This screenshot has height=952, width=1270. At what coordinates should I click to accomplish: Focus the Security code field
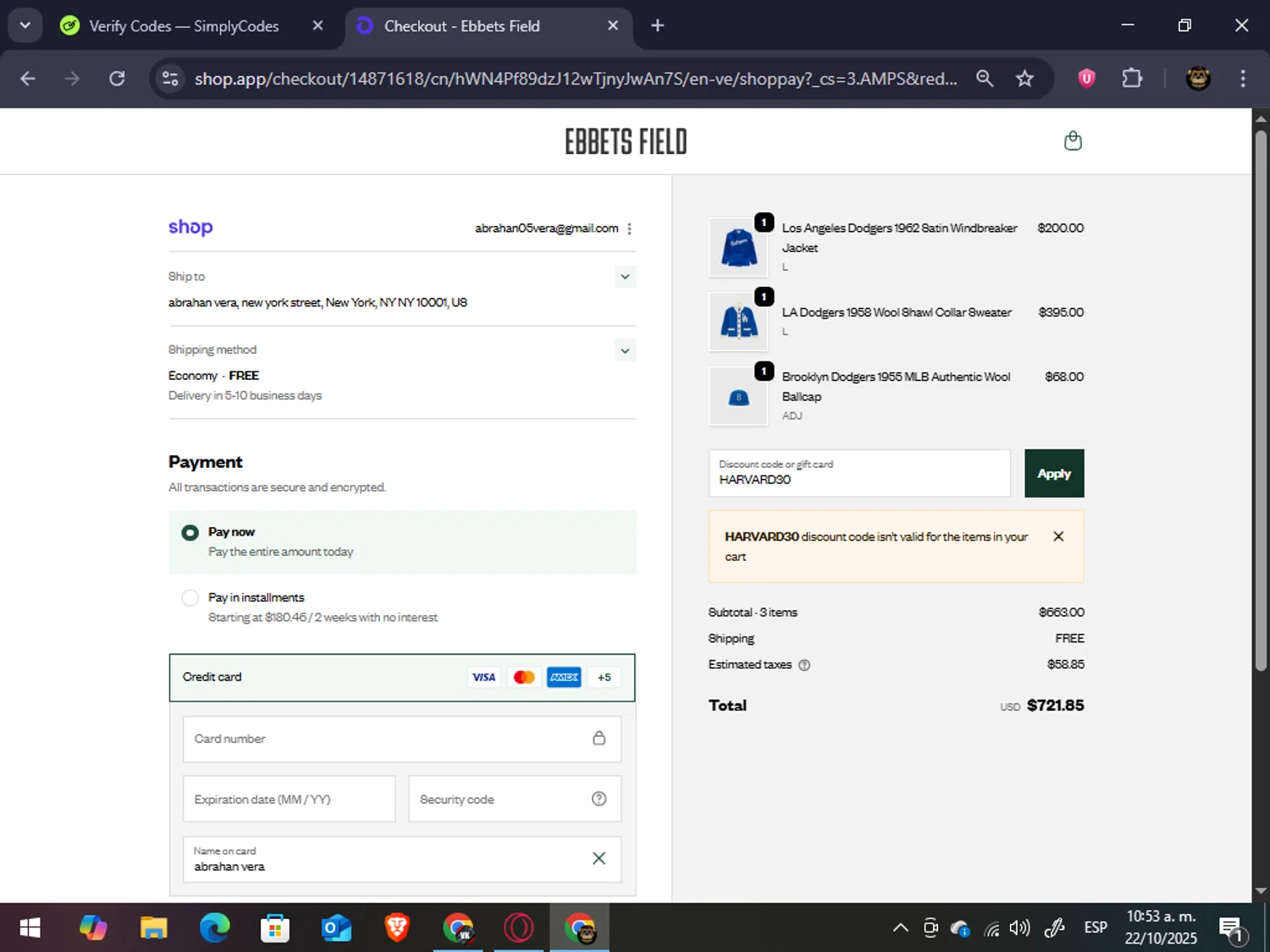[515, 799]
